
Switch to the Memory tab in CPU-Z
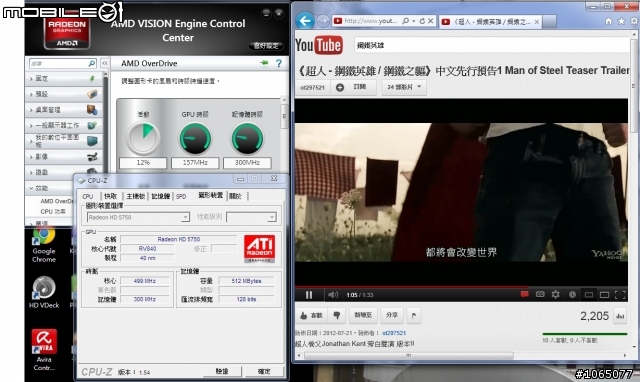pos(160,196)
